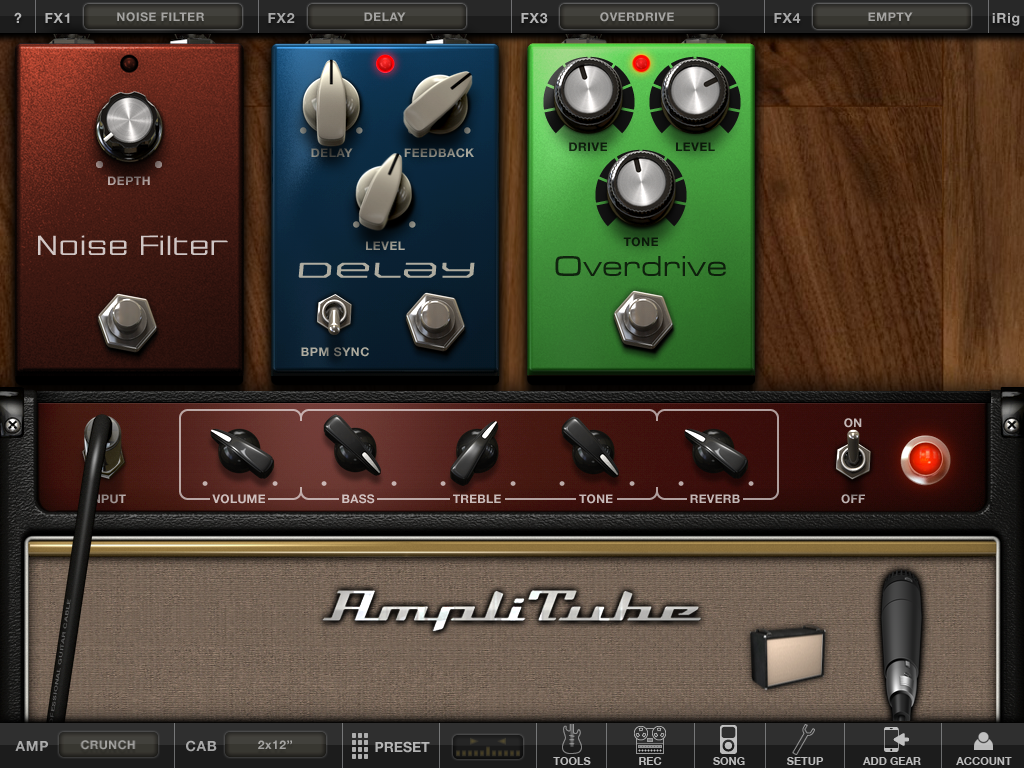
Task: Toggle the Overdrive pedal footswitch
Action: click(643, 321)
